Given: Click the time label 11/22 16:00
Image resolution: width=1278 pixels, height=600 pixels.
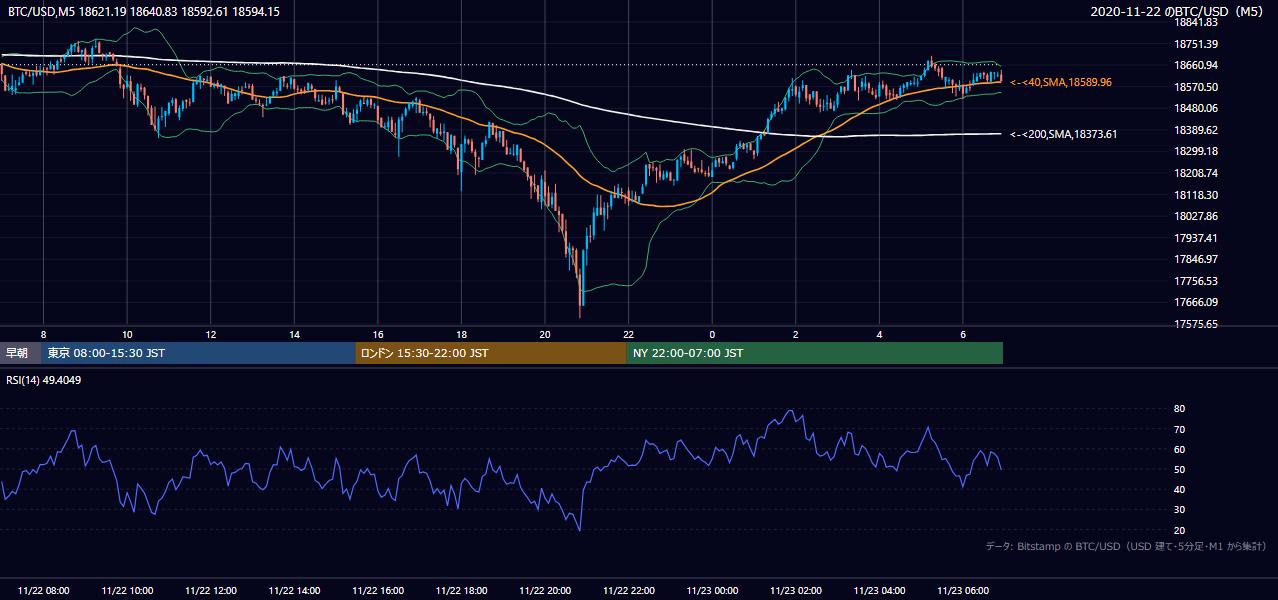Looking at the screenshot, I should (378, 591).
